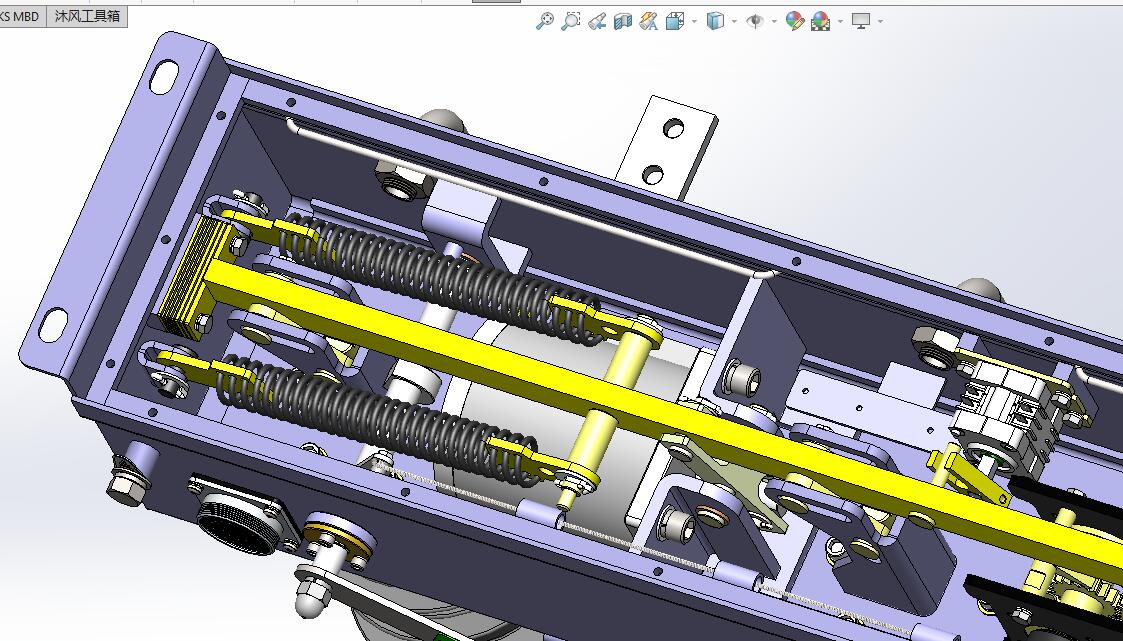Image resolution: width=1123 pixels, height=641 pixels.
Task: Select the Zoom to Area tool
Action: [570, 21]
